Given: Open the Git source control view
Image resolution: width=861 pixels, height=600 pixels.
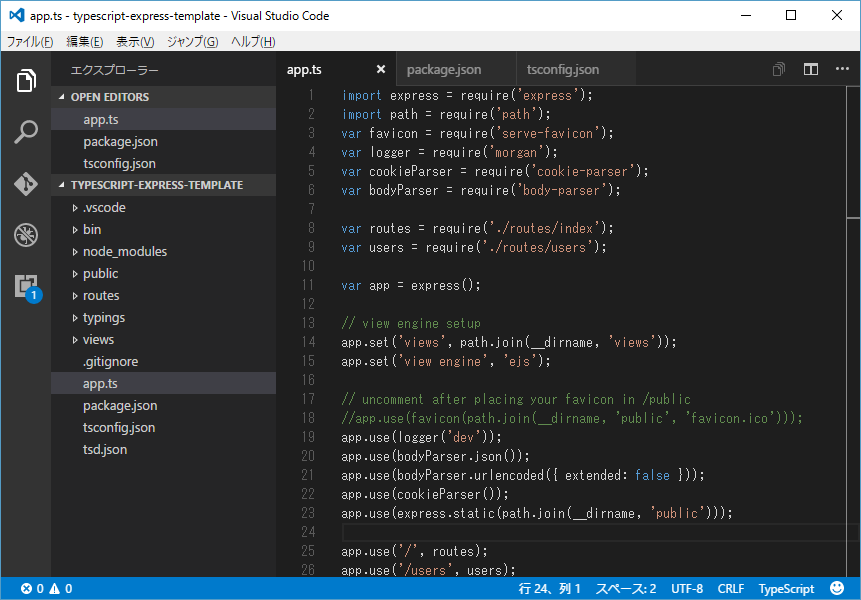Looking at the screenshot, I should point(26,184).
